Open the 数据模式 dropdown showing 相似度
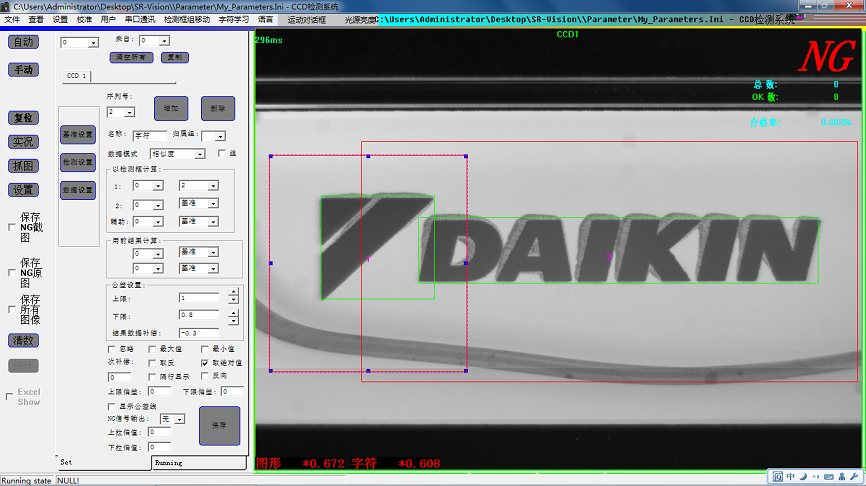 [x=199, y=154]
